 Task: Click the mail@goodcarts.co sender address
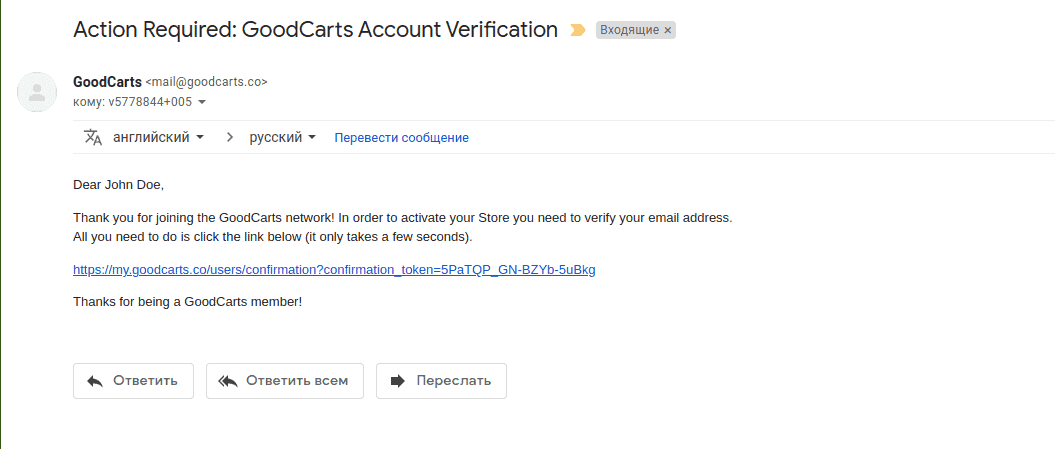207,82
